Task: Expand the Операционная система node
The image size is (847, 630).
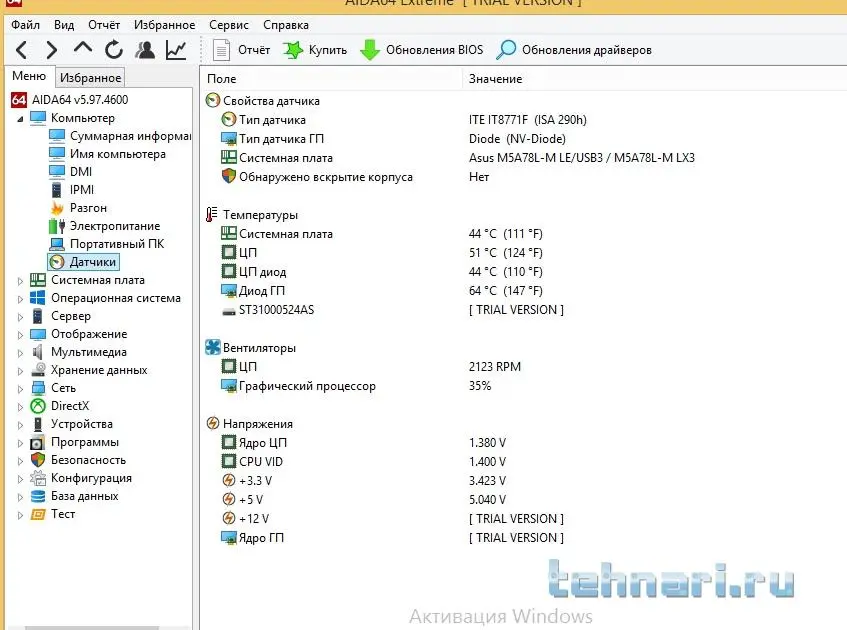Action: (20, 299)
